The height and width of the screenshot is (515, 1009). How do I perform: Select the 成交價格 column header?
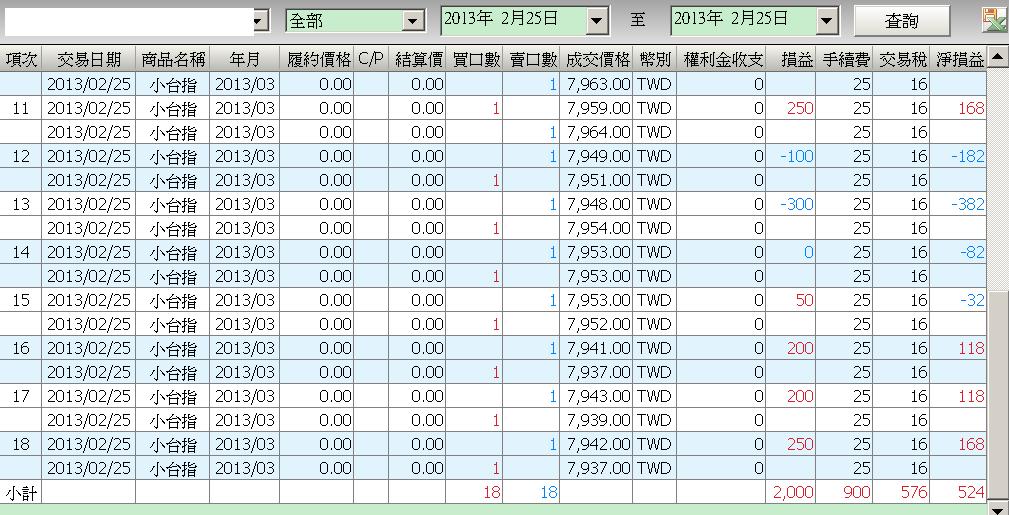pos(597,60)
